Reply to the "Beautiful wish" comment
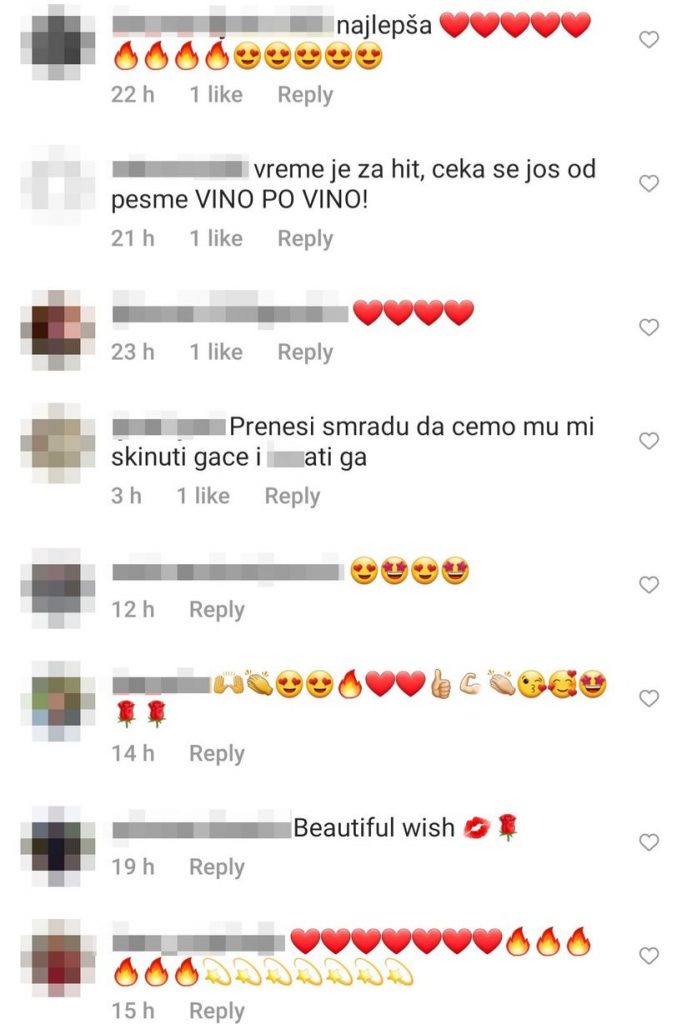Viewport: 692px width, 1024px height. coord(217,867)
